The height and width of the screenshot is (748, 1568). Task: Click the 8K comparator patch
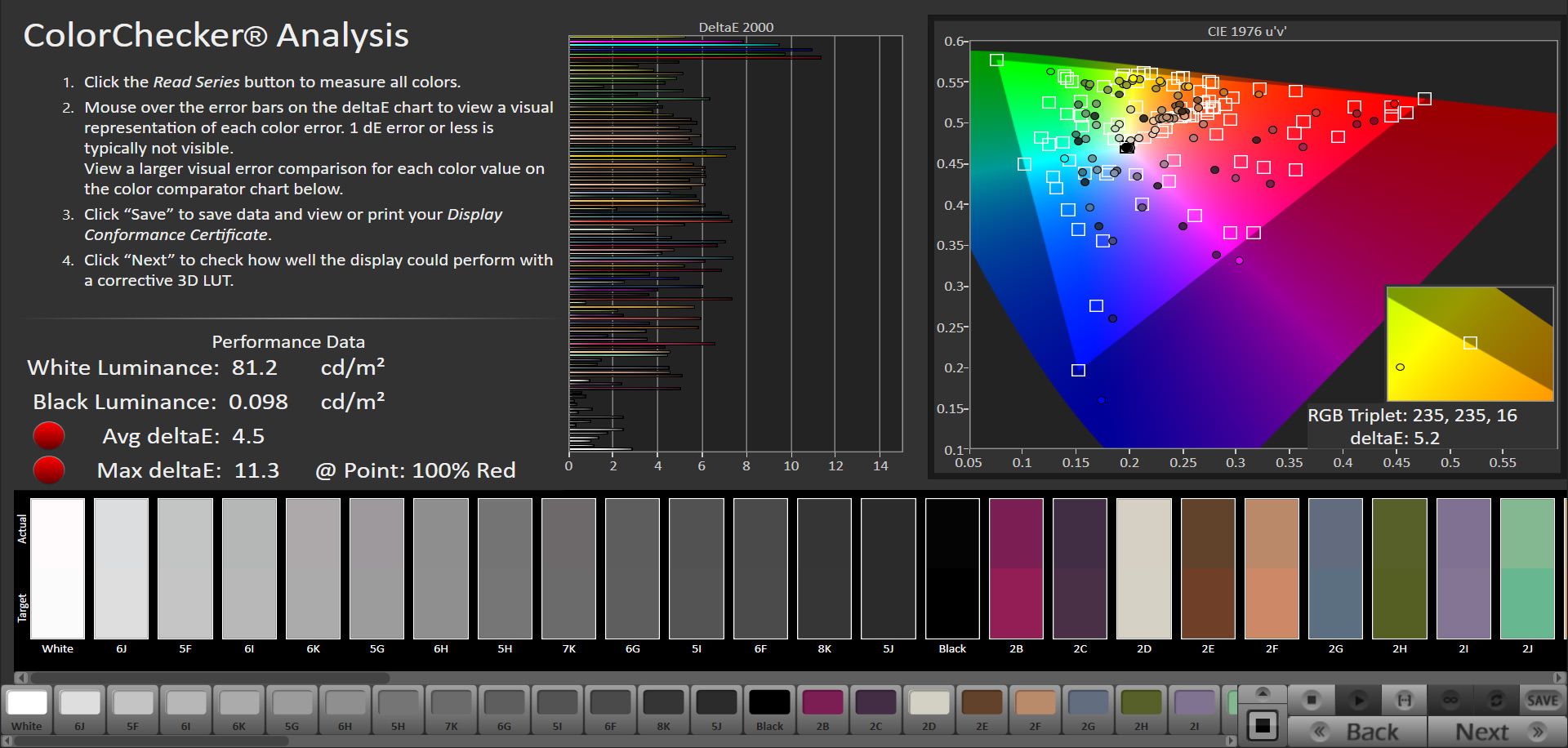[825, 568]
